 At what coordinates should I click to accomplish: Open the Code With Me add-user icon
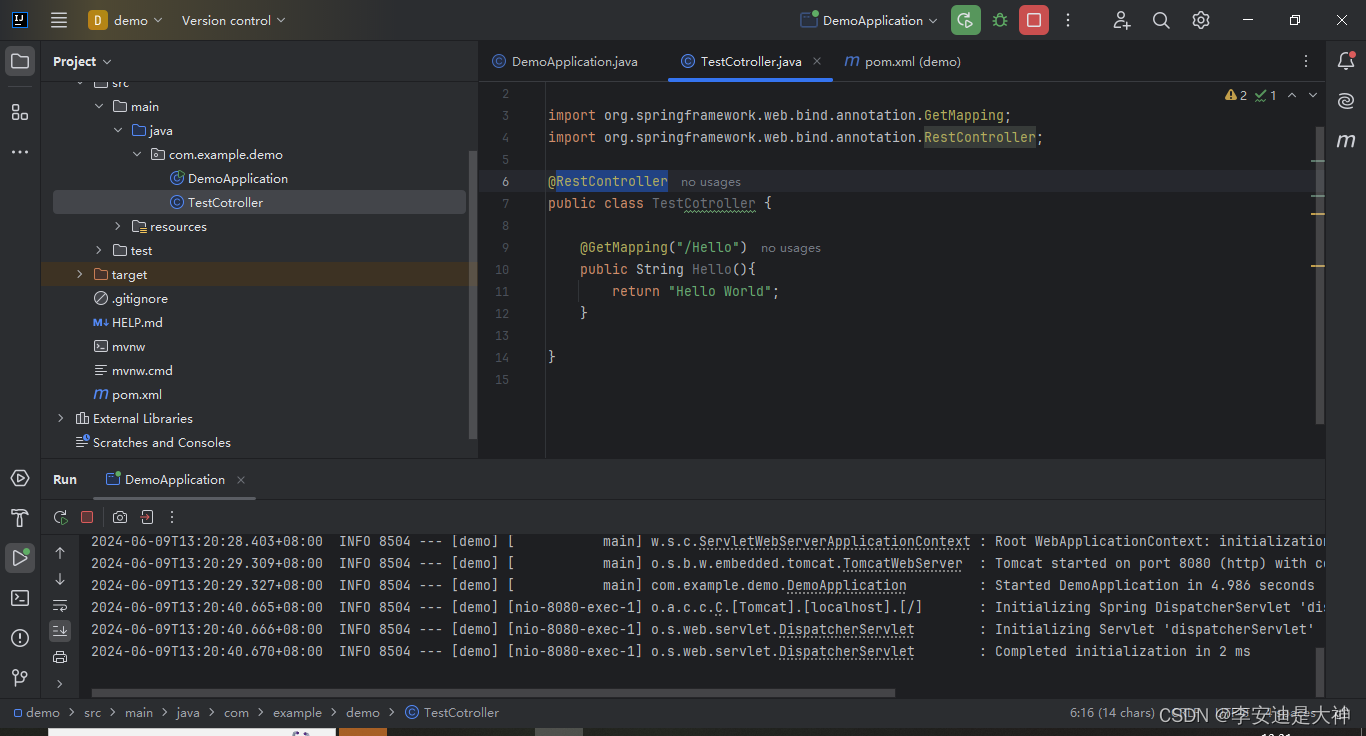(x=1122, y=20)
